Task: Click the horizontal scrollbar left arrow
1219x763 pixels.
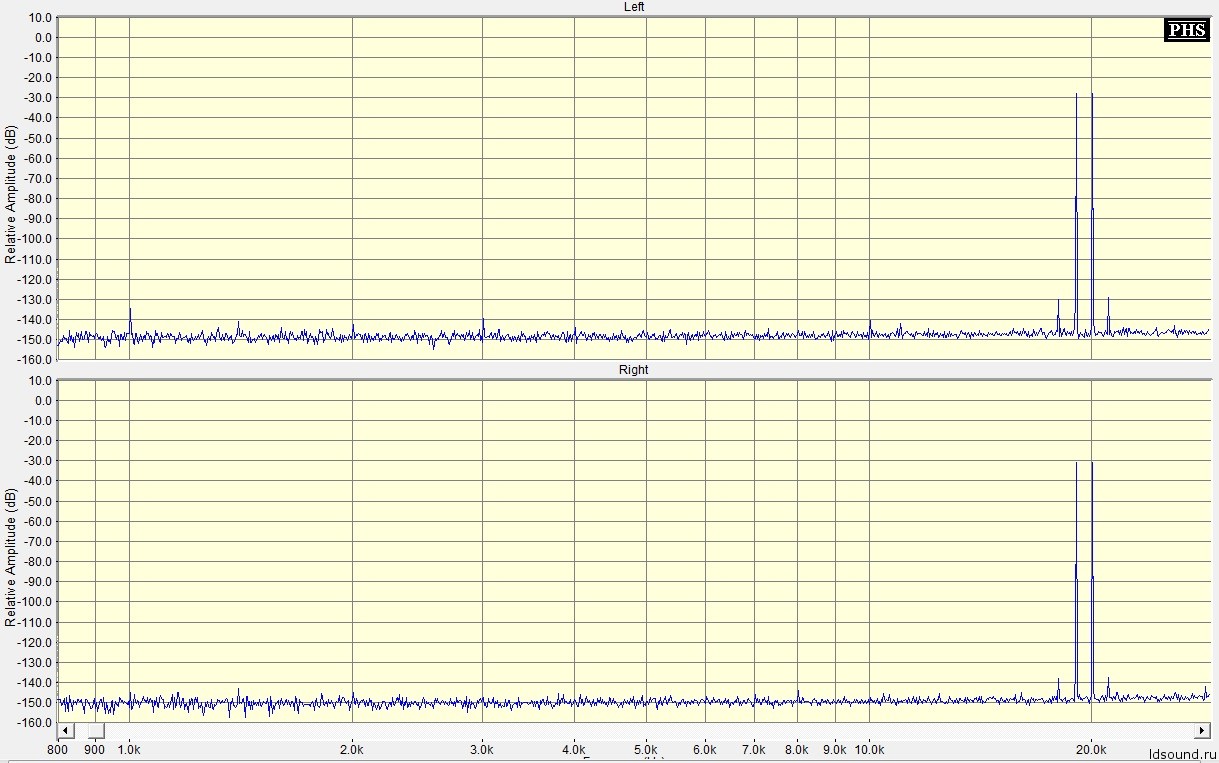Action: pos(64,730)
